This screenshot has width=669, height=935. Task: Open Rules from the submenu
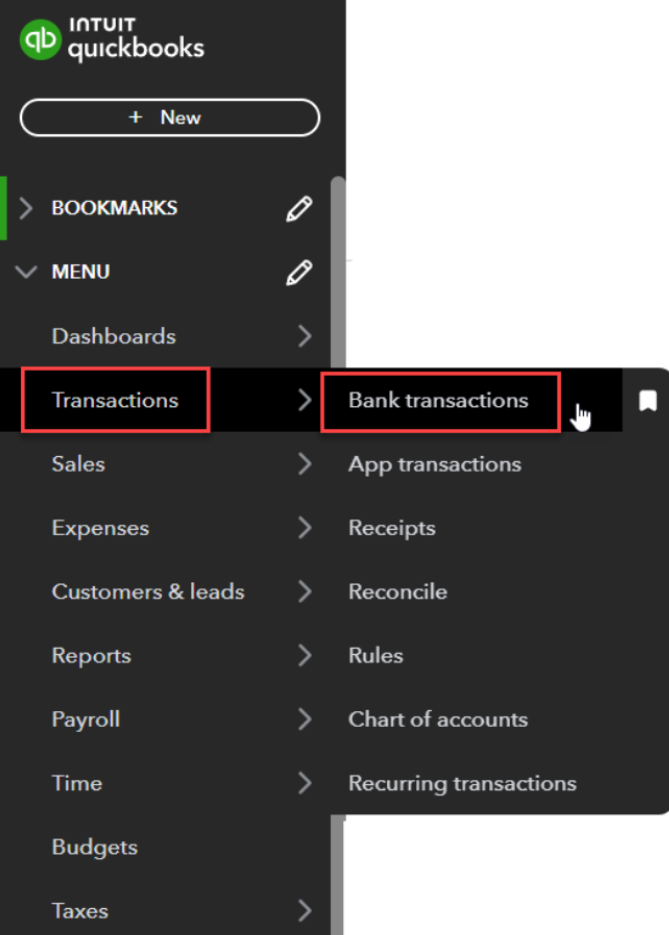click(x=376, y=655)
